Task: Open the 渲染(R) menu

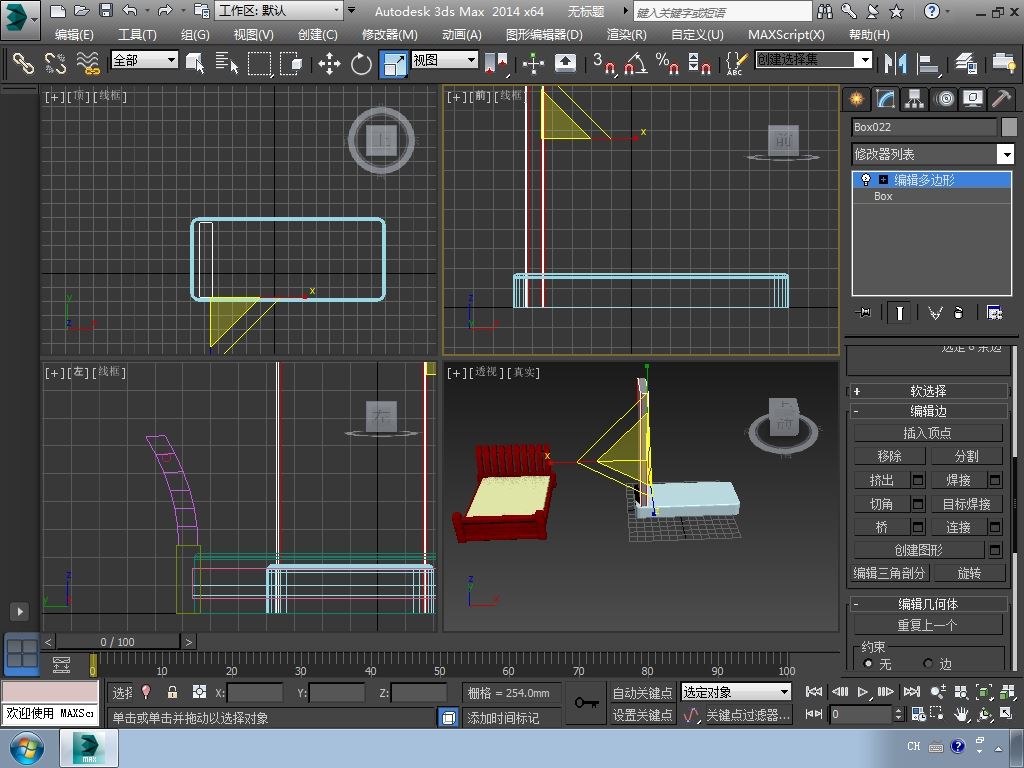Action: pyautogui.click(x=626, y=34)
